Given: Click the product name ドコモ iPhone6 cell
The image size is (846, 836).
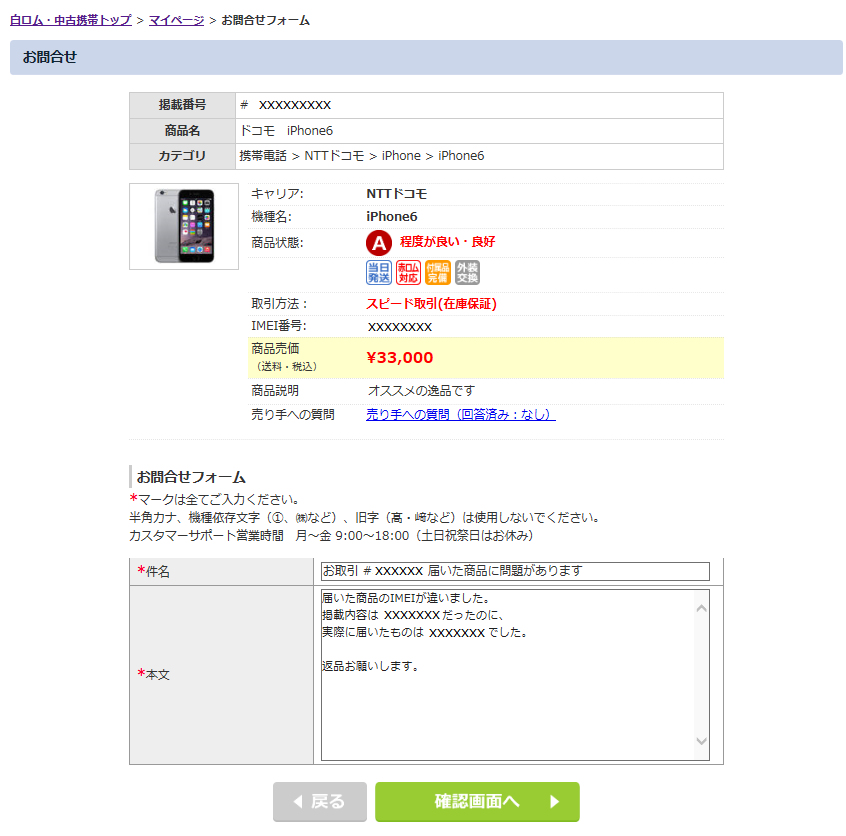Looking at the screenshot, I should [479, 131].
